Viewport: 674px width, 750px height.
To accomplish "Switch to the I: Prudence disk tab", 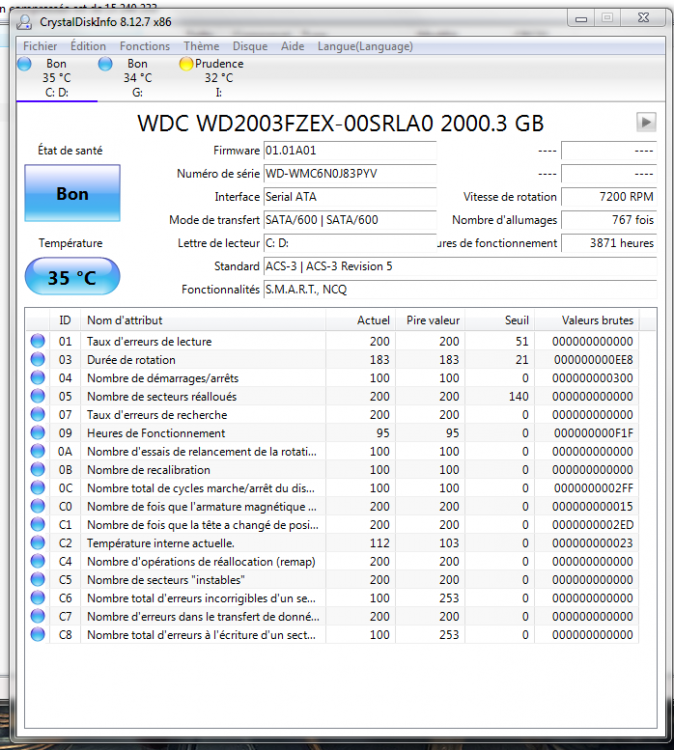I will [219, 78].
